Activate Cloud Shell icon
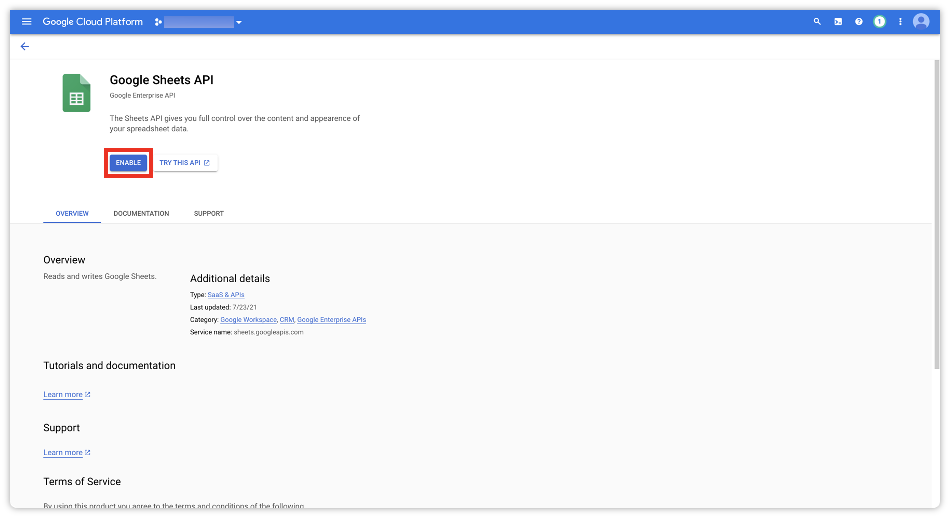Screen dimensions: 950x518 838,22
